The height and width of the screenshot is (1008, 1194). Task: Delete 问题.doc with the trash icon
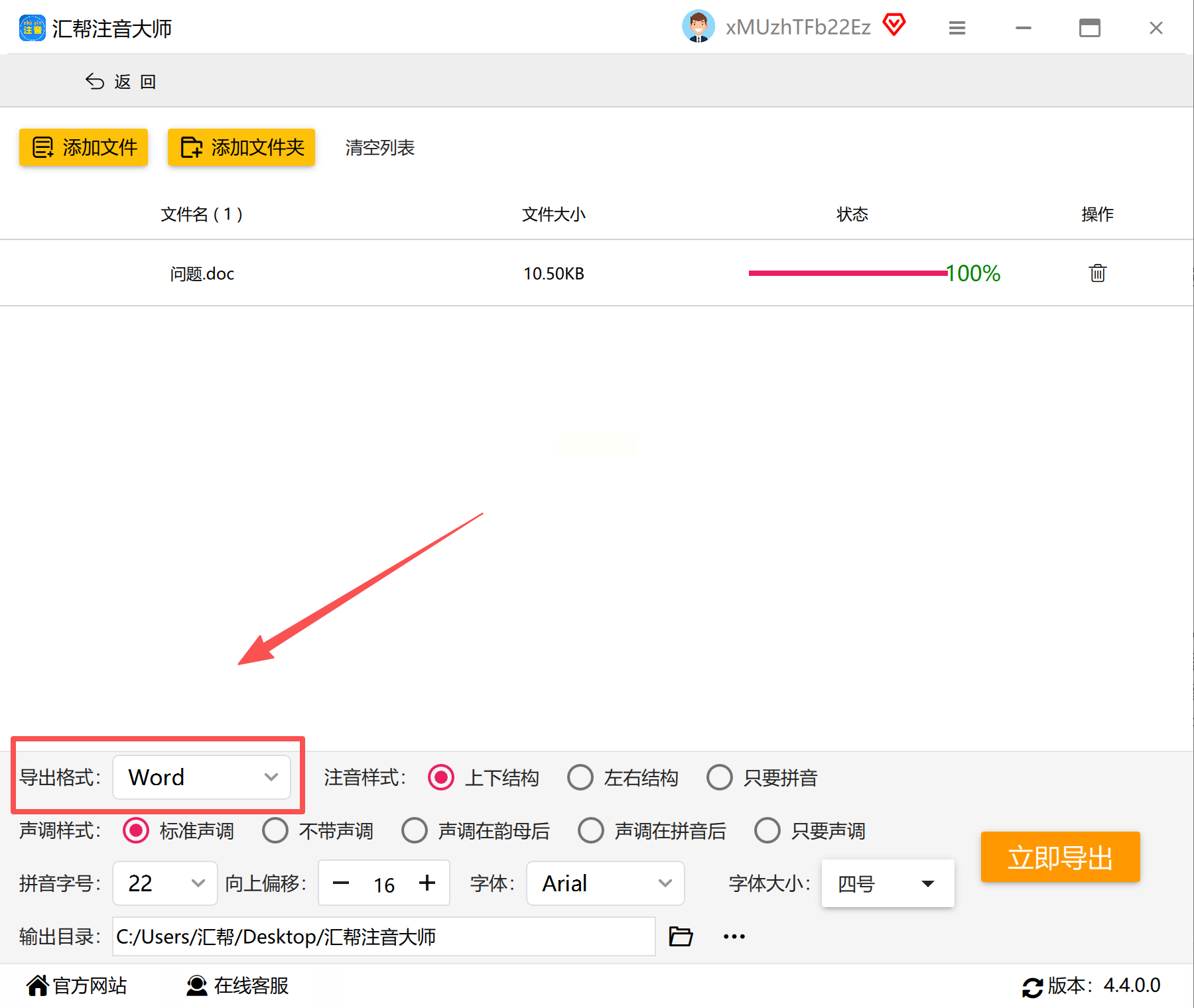point(1097,273)
